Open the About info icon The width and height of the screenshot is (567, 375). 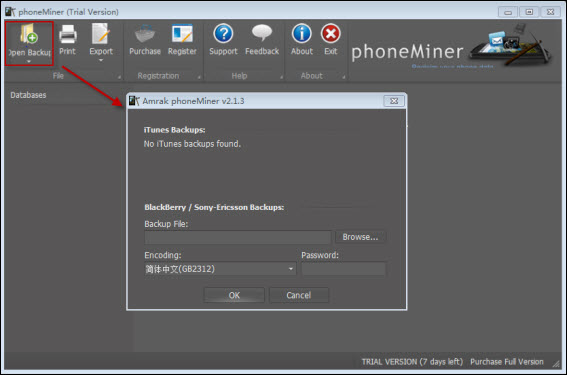pyautogui.click(x=302, y=34)
